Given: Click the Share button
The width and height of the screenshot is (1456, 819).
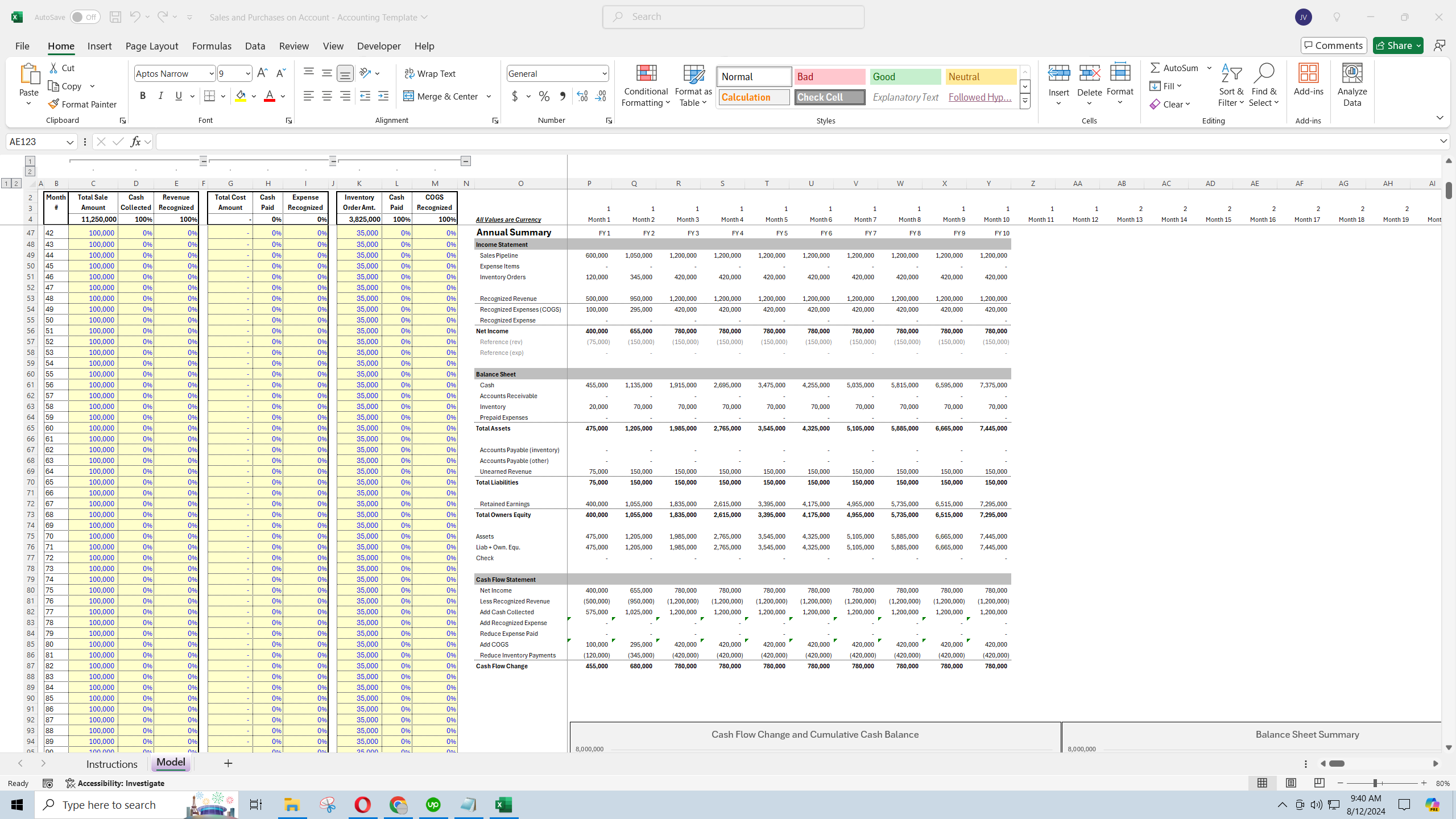Looking at the screenshot, I should (1398, 45).
